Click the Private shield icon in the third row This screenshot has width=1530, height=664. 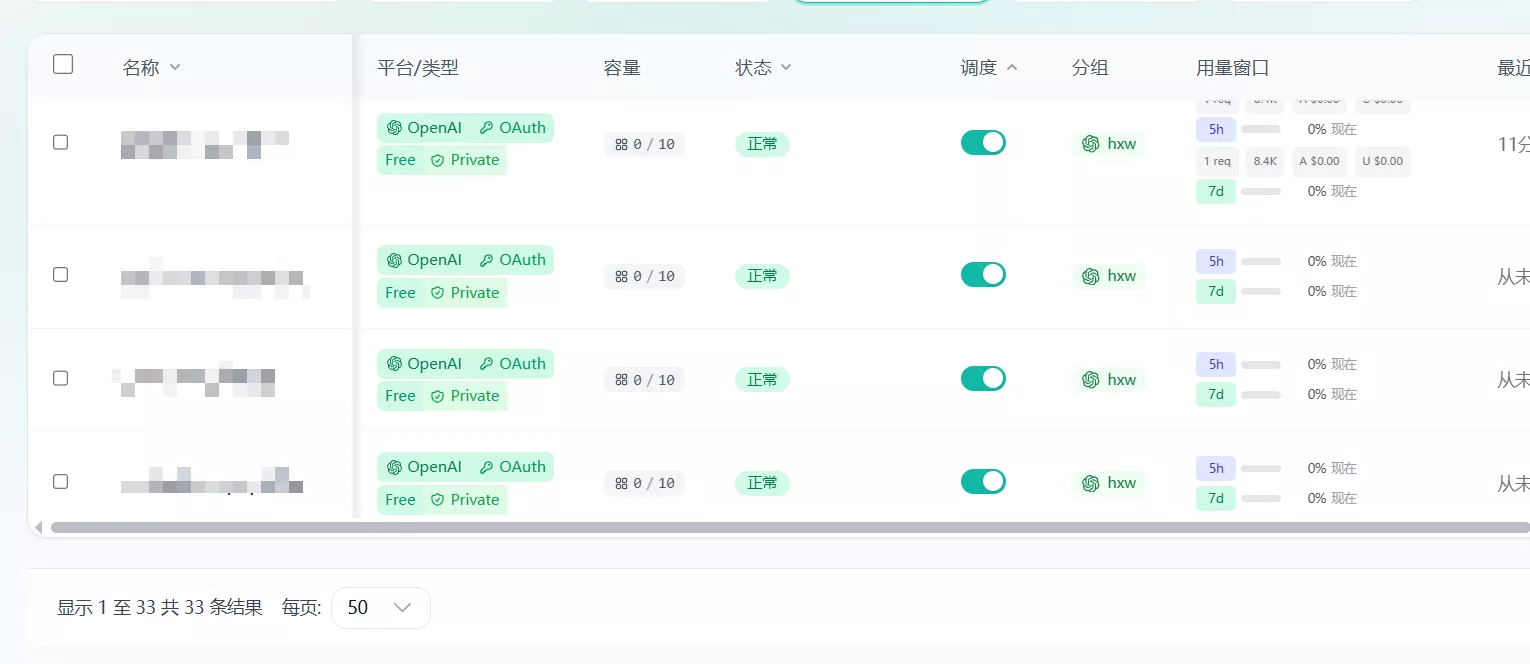[438, 396]
